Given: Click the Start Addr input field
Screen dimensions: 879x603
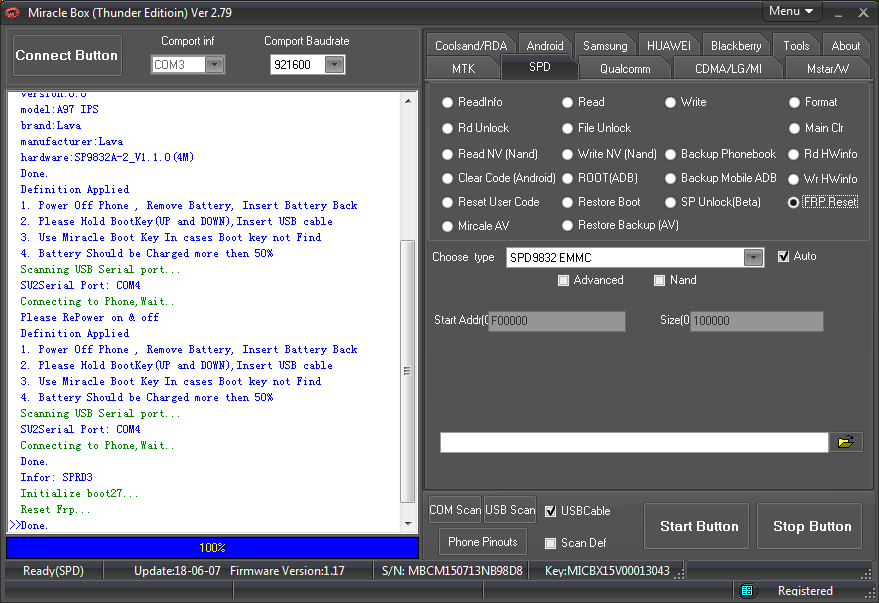Looking at the screenshot, I should click(x=557, y=321).
